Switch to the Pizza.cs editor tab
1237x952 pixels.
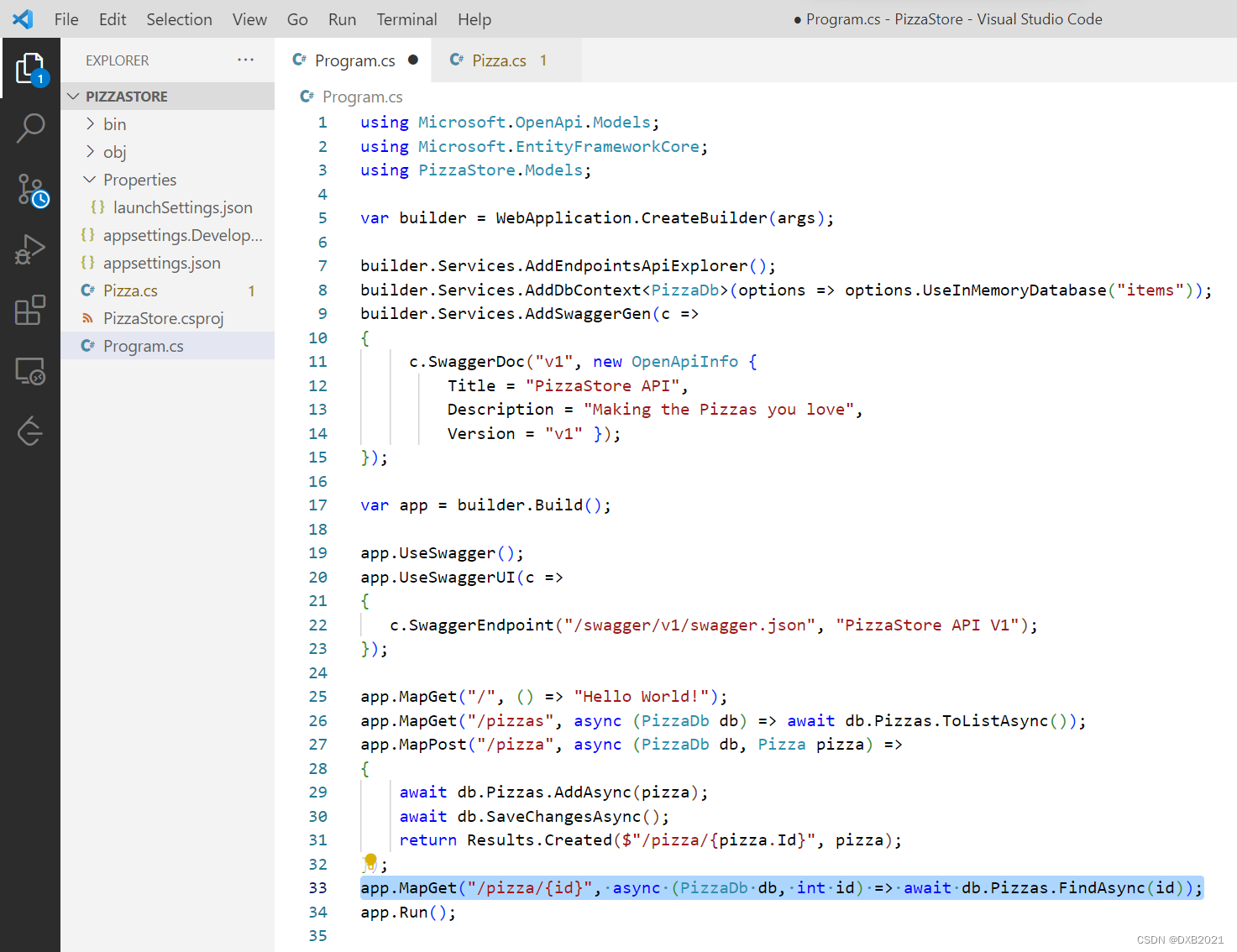point(506,60)
